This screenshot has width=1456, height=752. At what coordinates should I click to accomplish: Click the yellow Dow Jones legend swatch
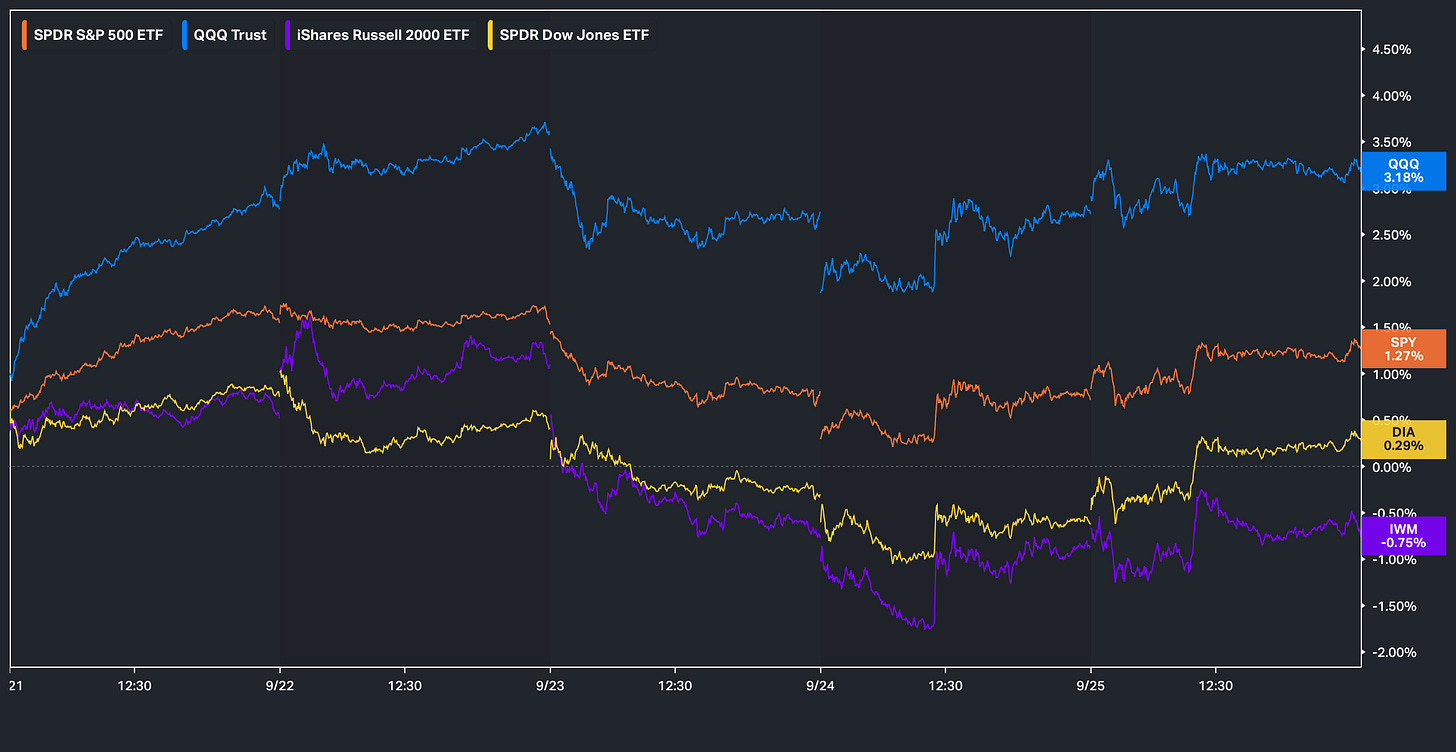tap(490, 35)
